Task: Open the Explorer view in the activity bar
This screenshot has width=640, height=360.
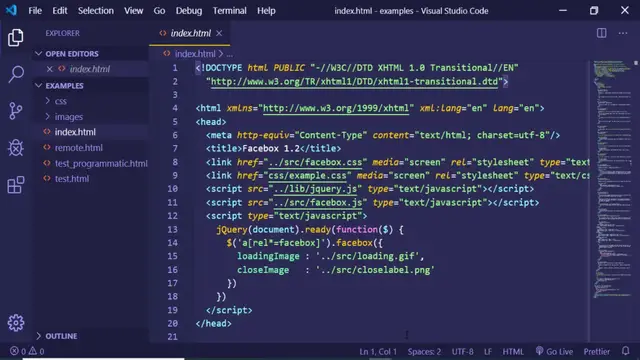Action: (16, 38)
